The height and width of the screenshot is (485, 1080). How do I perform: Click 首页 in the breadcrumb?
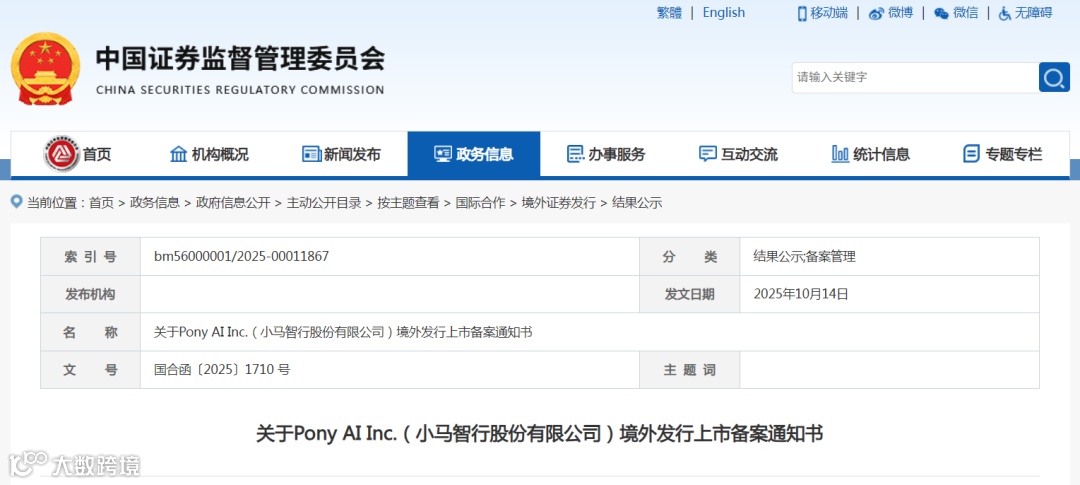[101, 203]
